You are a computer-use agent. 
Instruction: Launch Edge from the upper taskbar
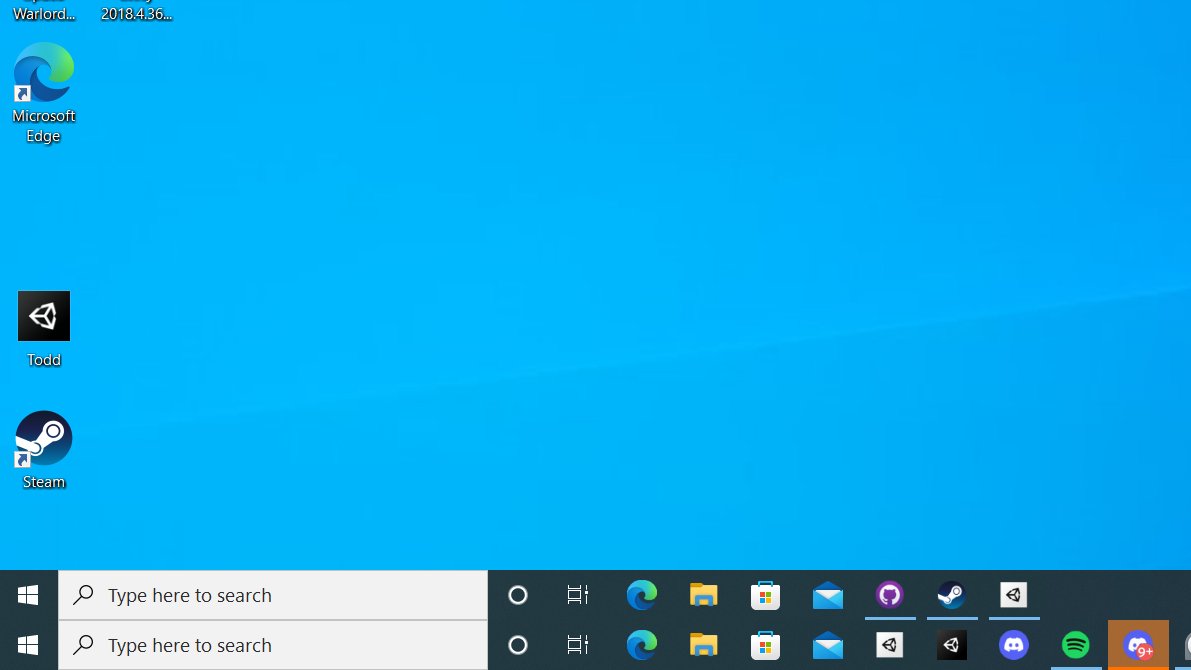[x=642, y=595]
